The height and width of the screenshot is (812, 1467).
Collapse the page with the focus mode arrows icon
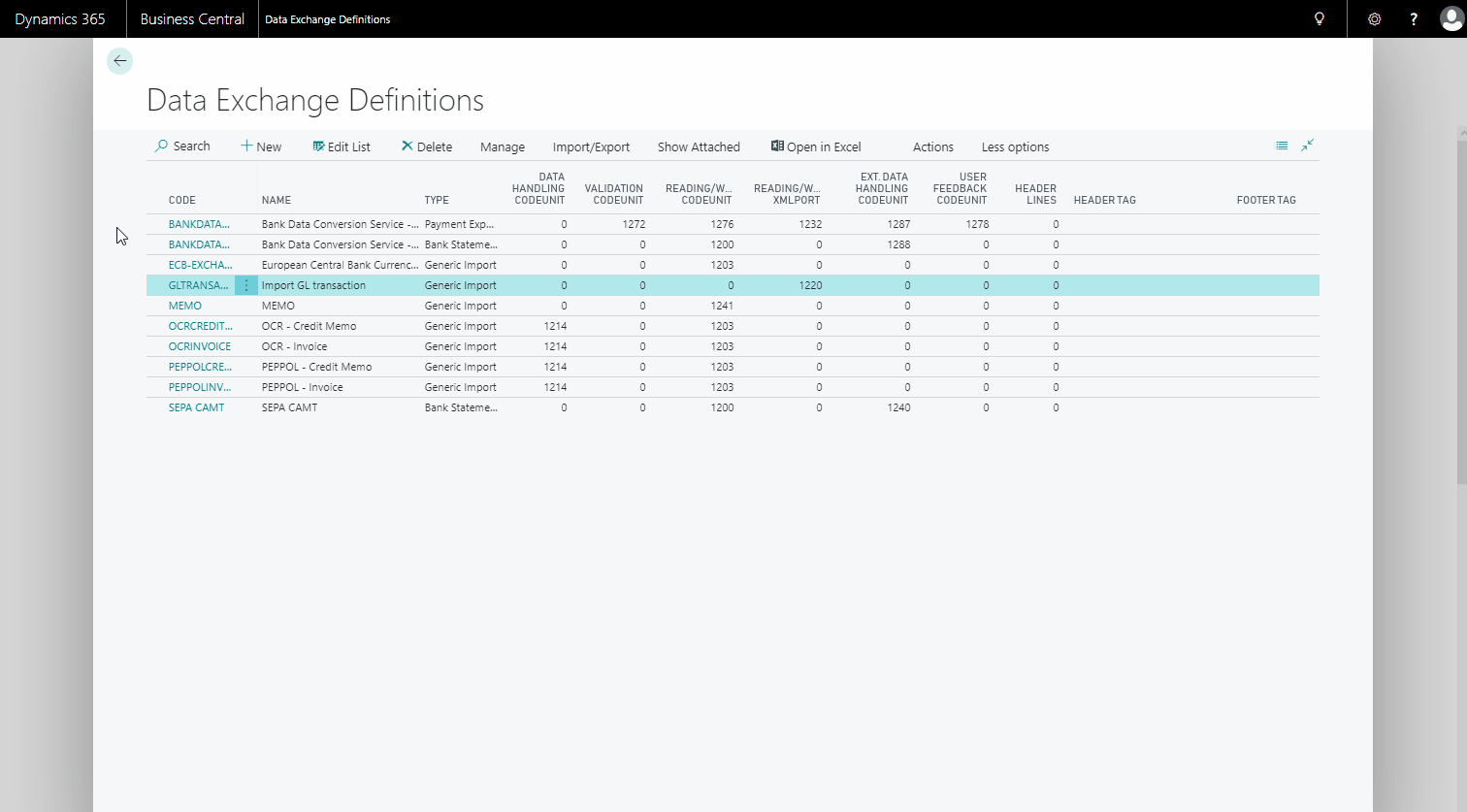point(1307,146)
